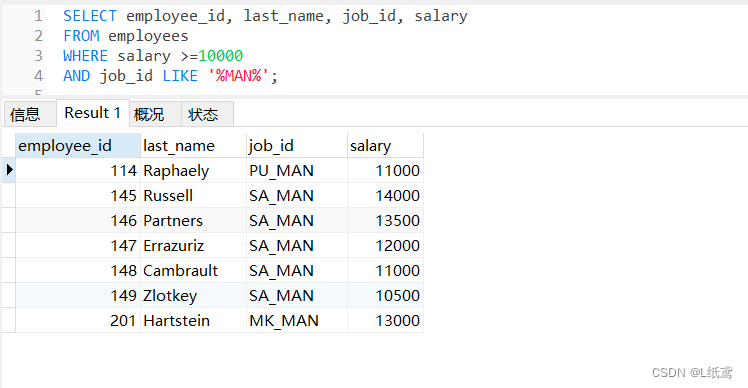Click salary cell 13000

(x=385, y=320)
